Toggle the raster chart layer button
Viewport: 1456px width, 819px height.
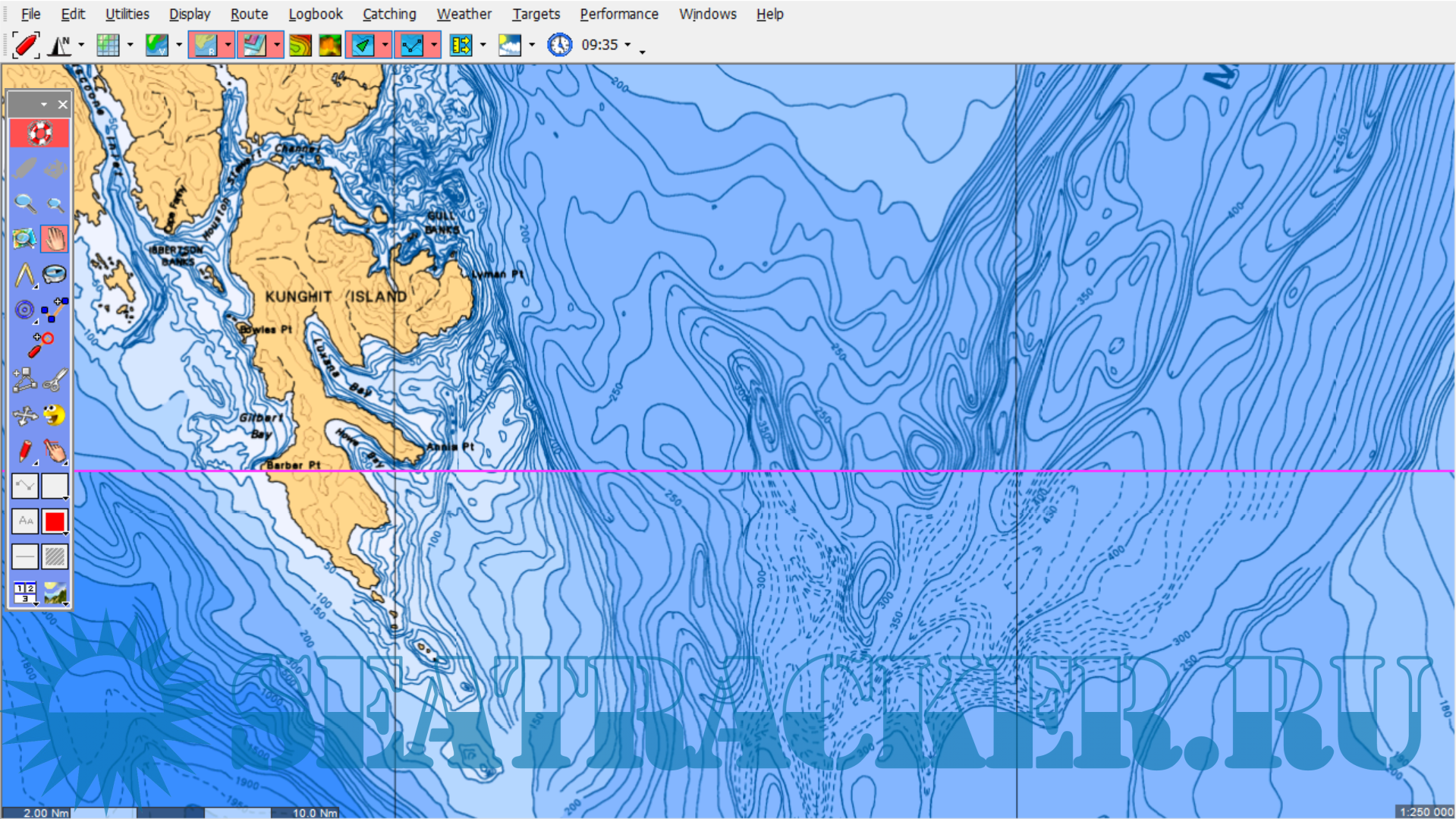[x=205, y=45]
